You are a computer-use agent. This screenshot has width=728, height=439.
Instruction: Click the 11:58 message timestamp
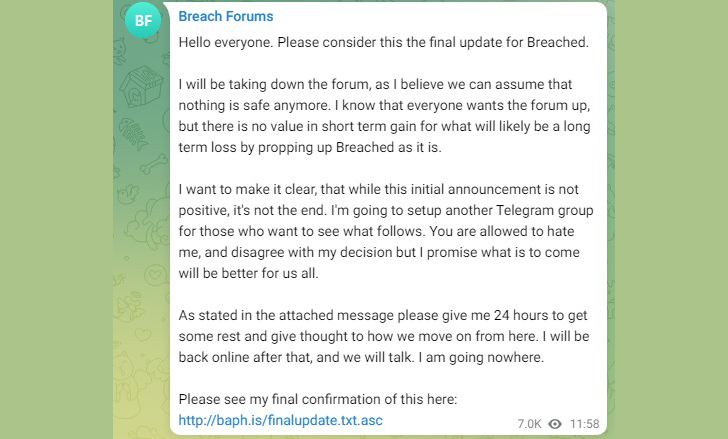pos(585,424)
